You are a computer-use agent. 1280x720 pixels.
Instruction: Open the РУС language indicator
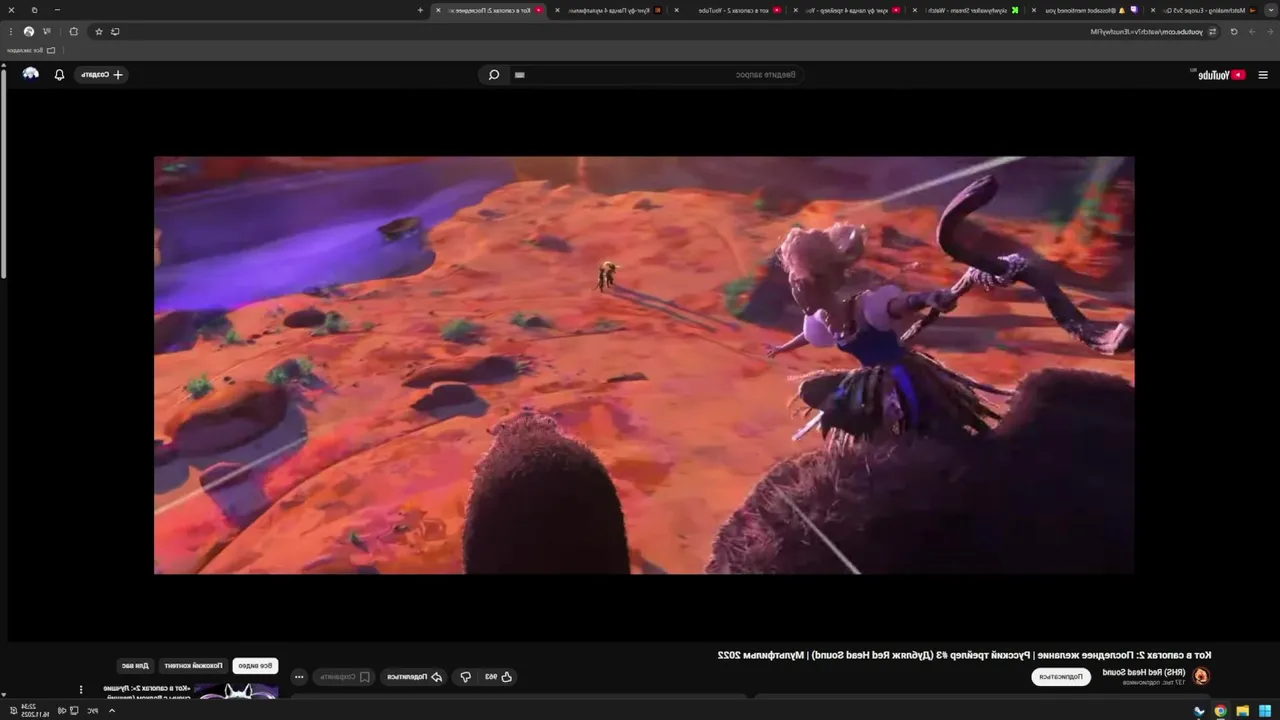93,711
